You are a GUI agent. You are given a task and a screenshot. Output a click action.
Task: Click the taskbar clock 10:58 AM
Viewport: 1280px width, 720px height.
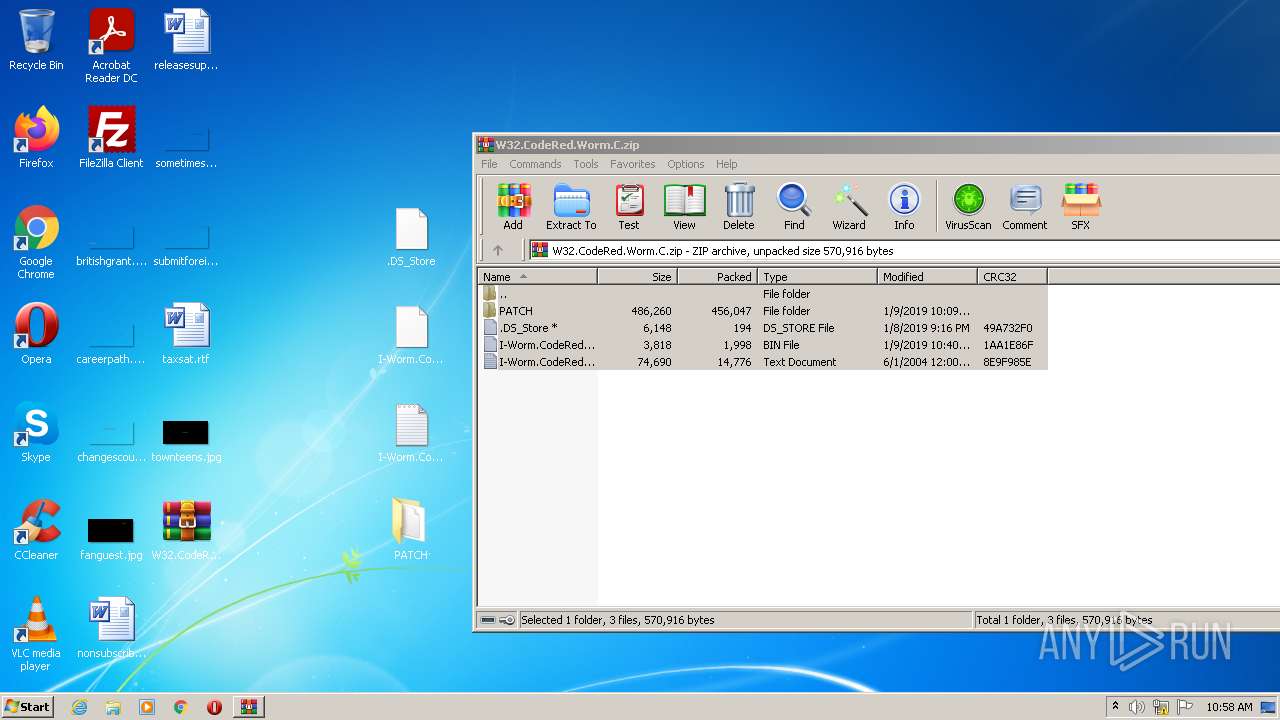point(1229,707)
